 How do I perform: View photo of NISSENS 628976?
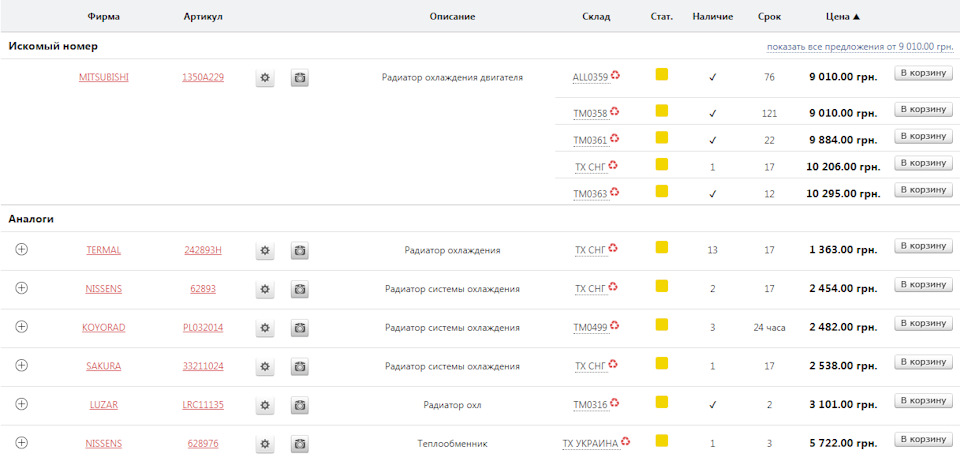(x=299, y=444)
